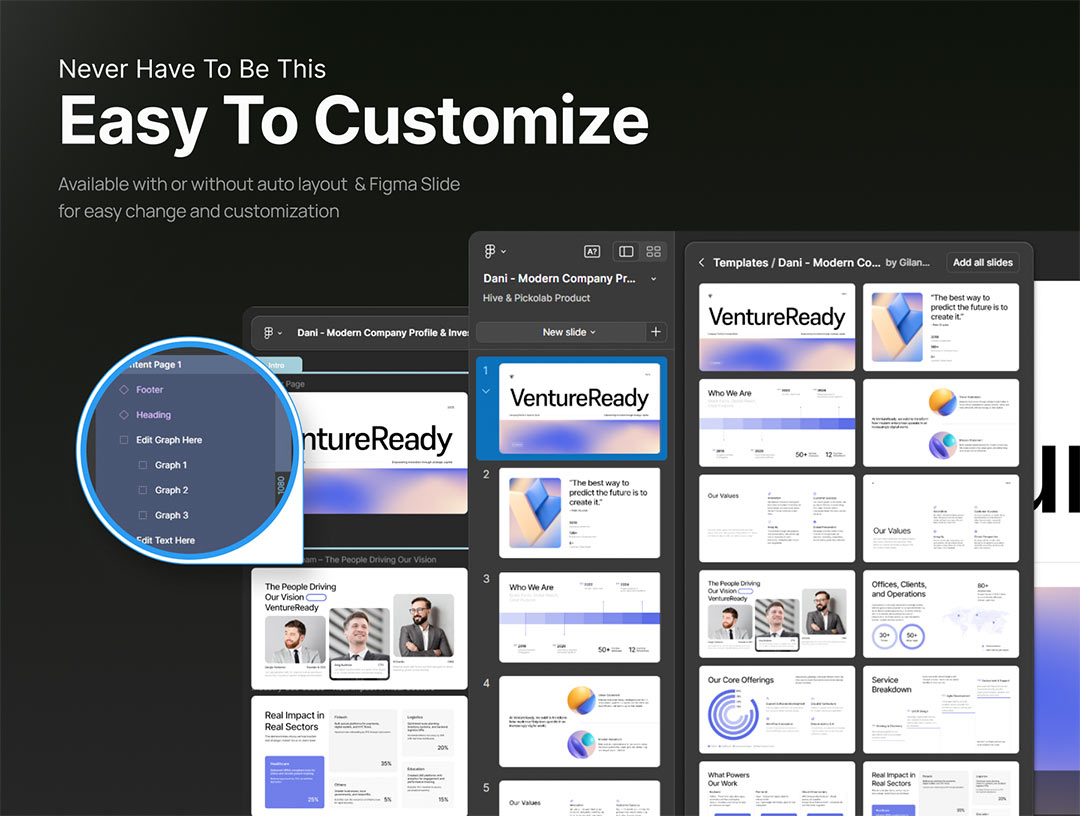
Task: Click the frame icon next to Graph 1
Action: click(x=143, y=465)
